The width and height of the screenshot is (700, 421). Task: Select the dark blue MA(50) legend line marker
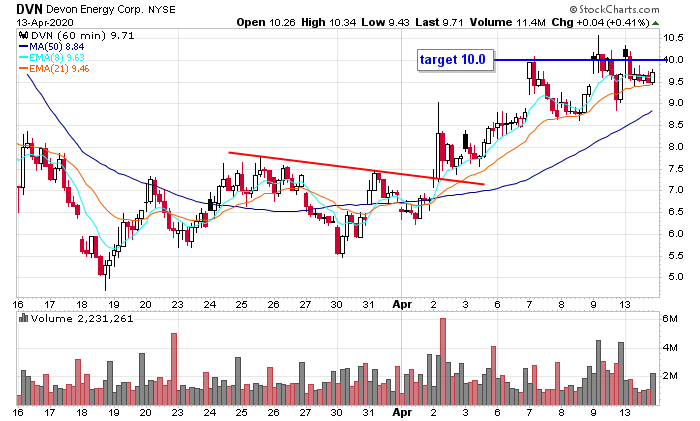click(x=23, y=46)
